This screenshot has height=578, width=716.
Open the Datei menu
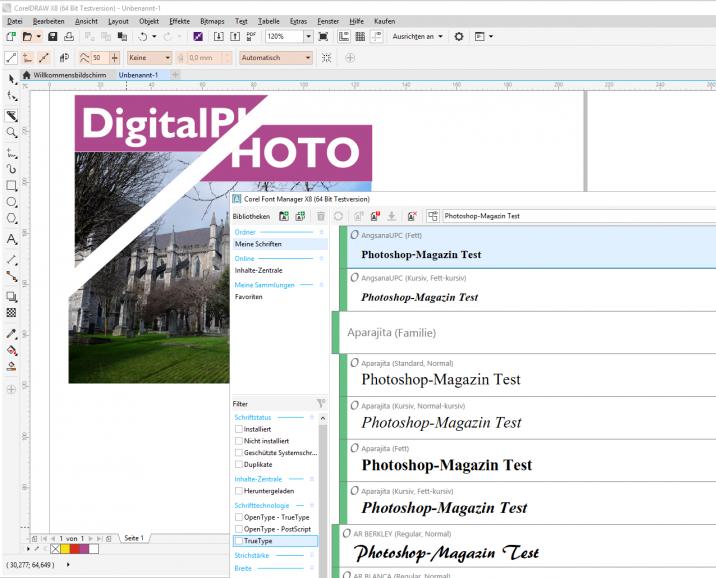pyautogui.click(x=15, y=21)
